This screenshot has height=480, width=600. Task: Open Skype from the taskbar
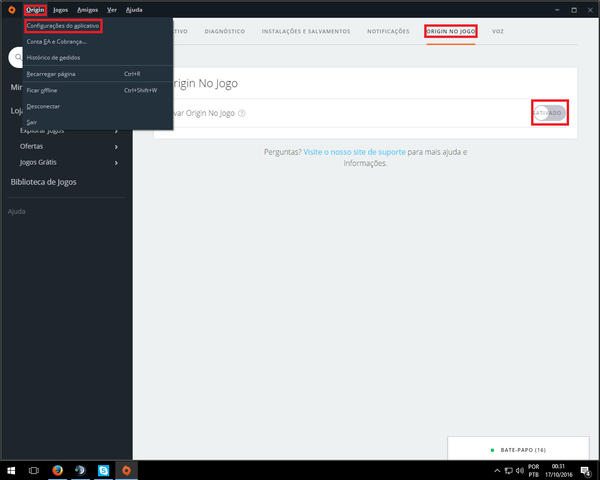103,470
